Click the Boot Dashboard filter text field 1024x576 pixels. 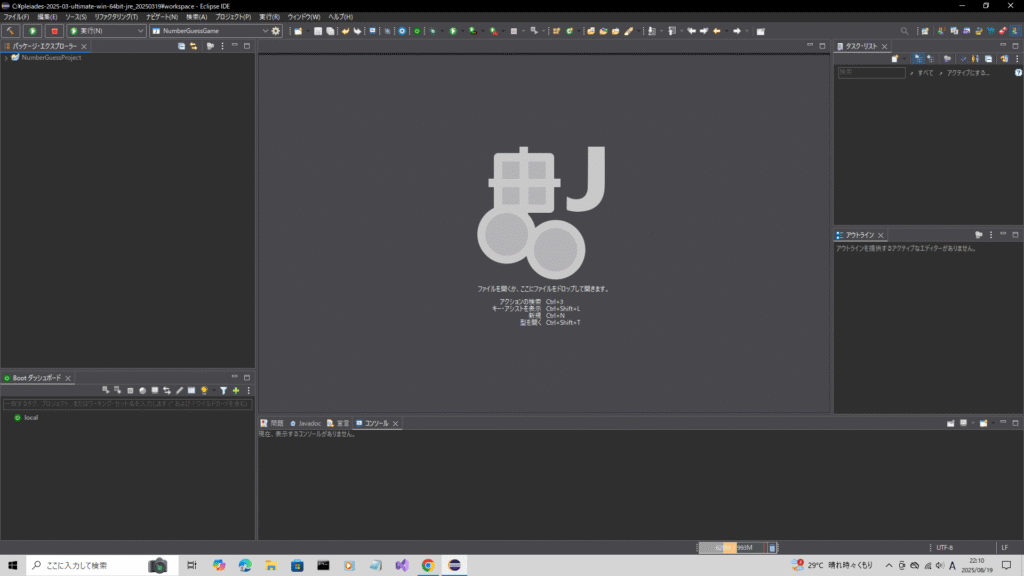coord(127,404)
